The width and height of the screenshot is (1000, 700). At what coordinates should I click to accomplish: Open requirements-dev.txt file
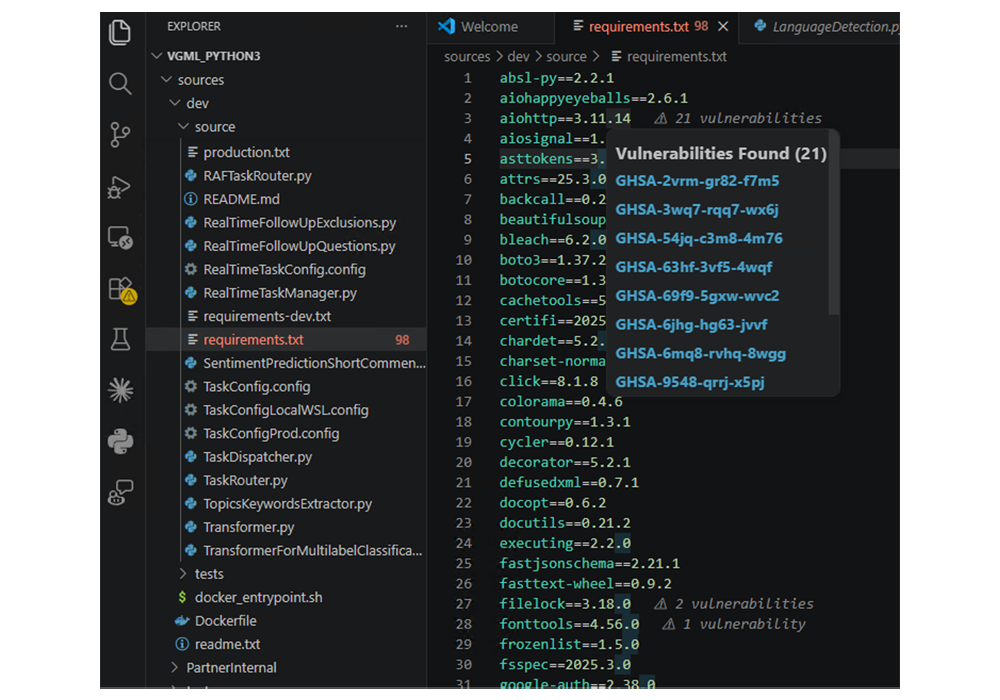click(267, 316)
